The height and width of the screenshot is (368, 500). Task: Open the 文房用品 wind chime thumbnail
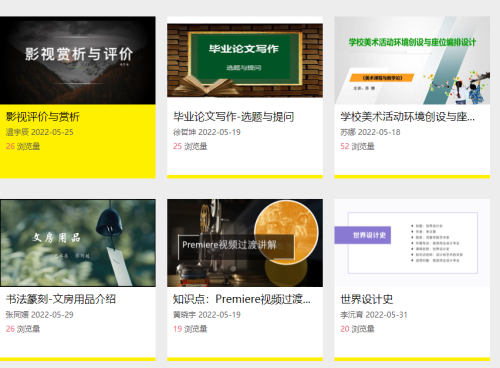(78, 243)
